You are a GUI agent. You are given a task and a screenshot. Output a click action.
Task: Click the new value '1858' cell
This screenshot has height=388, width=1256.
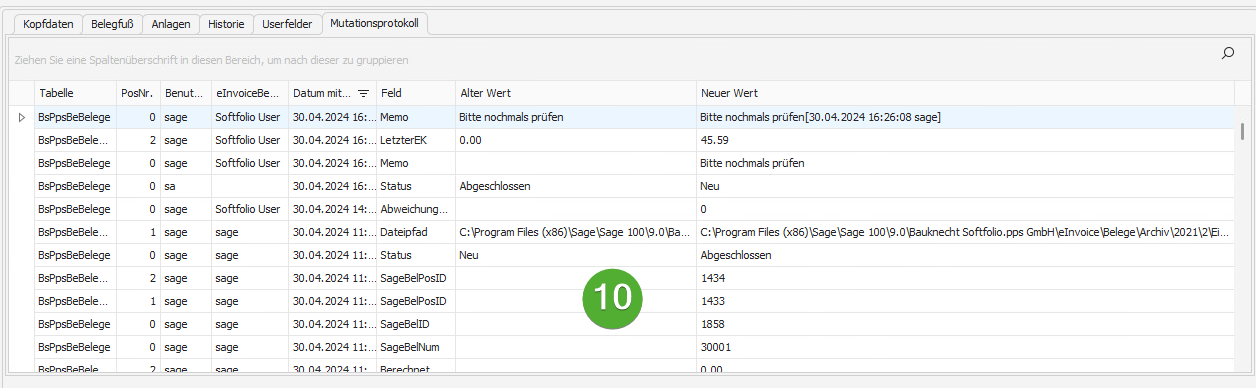click(965, 324)
